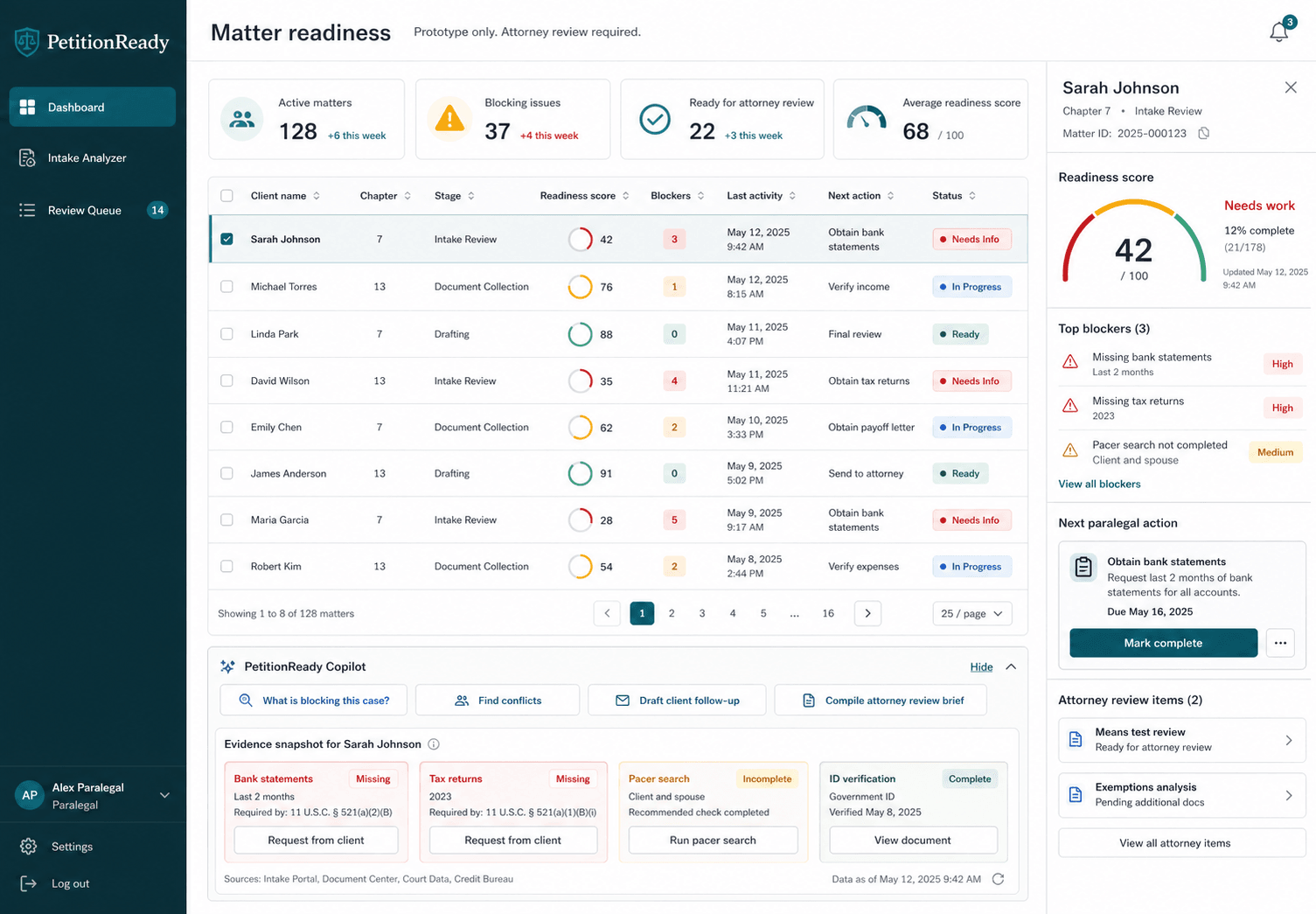Check the Robert Kim row checkbox
The height and width of the screenshot is (914, 1316).
[226, 566]
